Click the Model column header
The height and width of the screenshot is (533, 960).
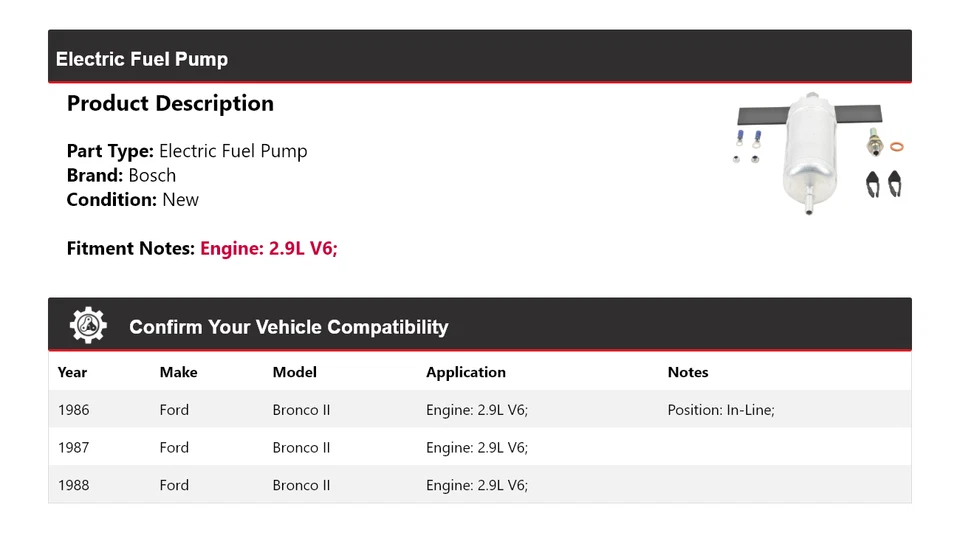tap(294, 372)
